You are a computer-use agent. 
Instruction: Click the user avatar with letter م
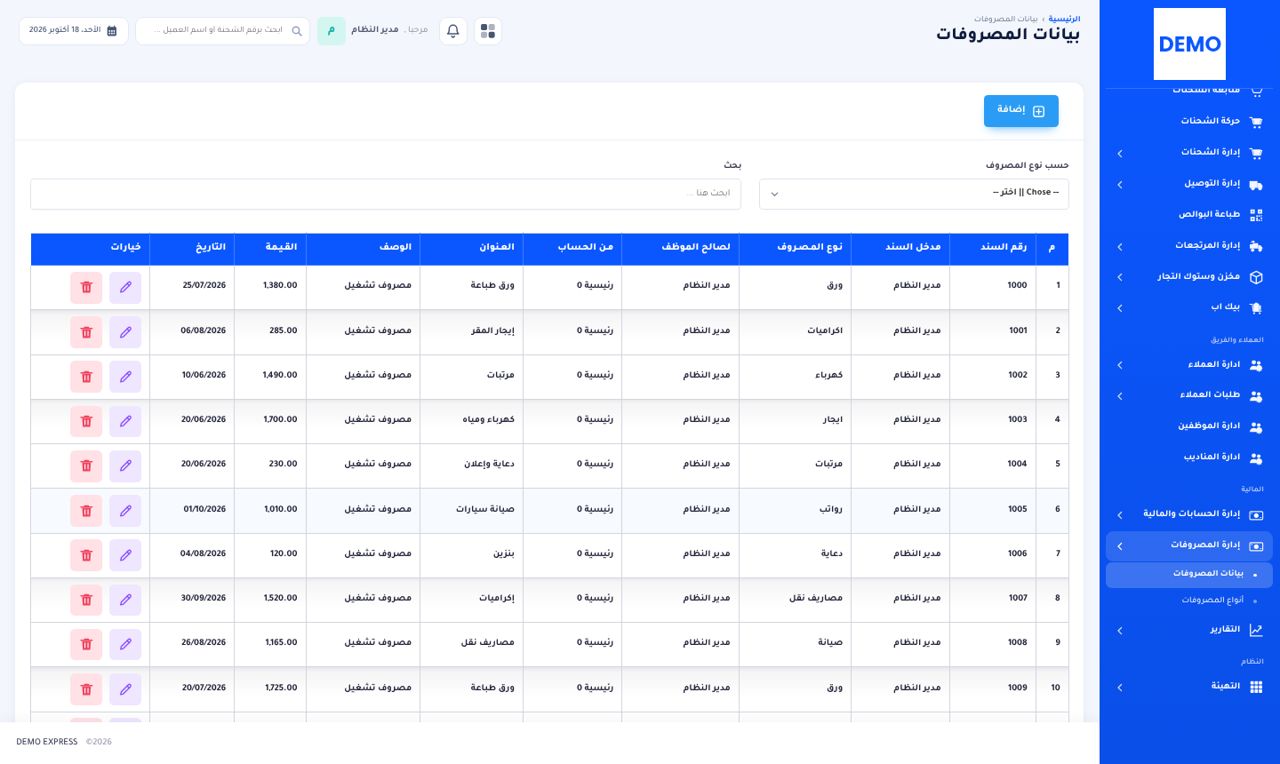(331, 31)
